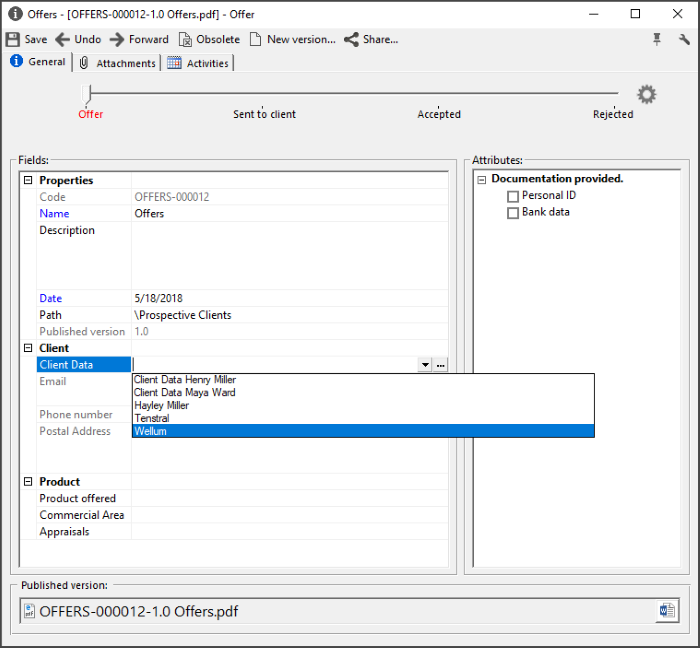
Task: Click the Offer workflow stage marker
Action: [88, 94]
